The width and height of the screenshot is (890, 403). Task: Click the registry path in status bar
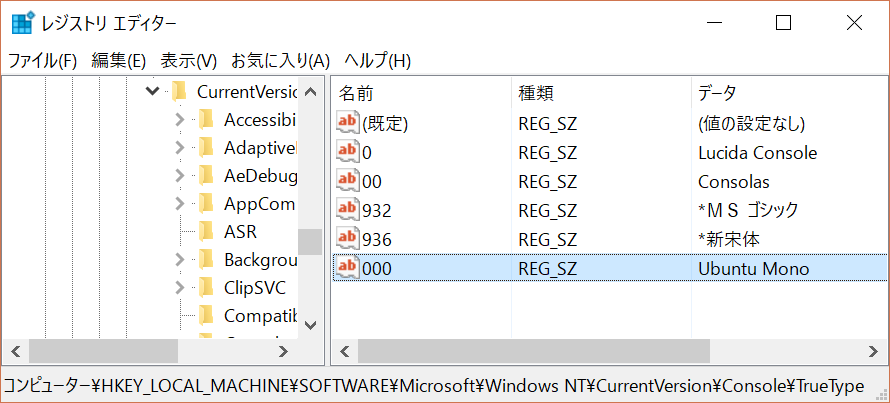[x=434, y=387]
